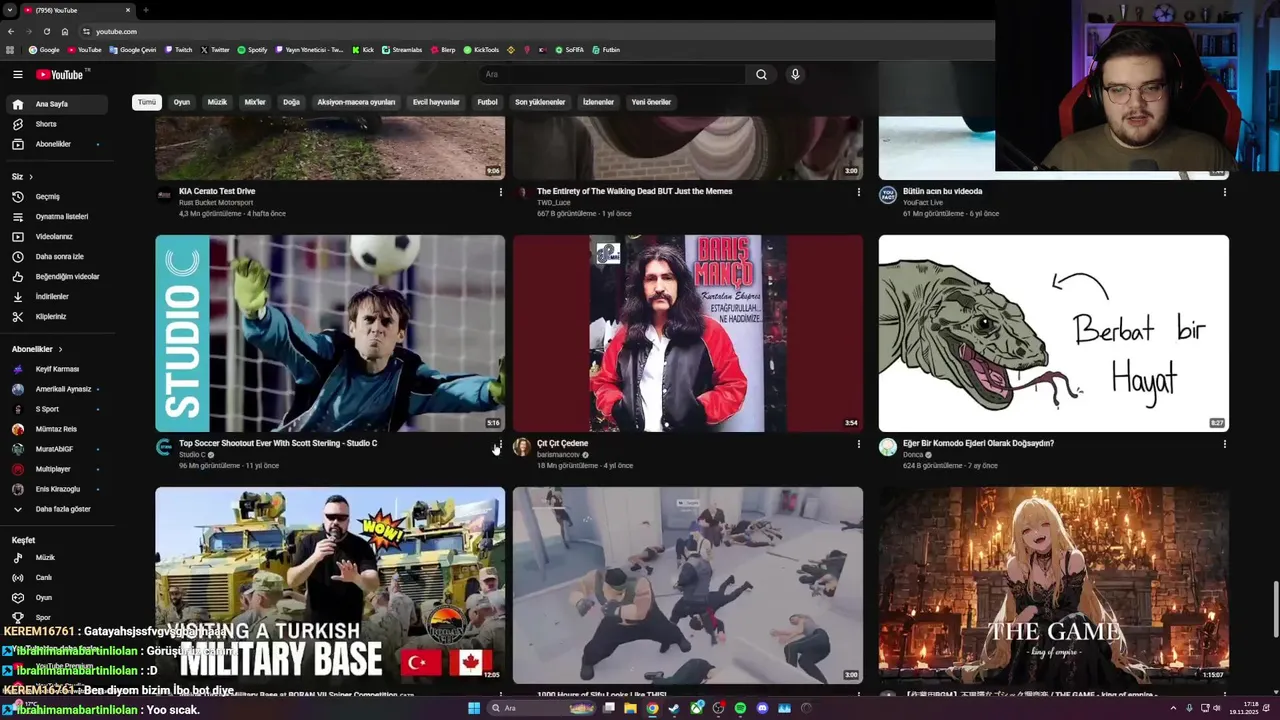Open the tab search dropdown arrow
The height and width of the screenshot is (720, 1280).
point(11,10)
